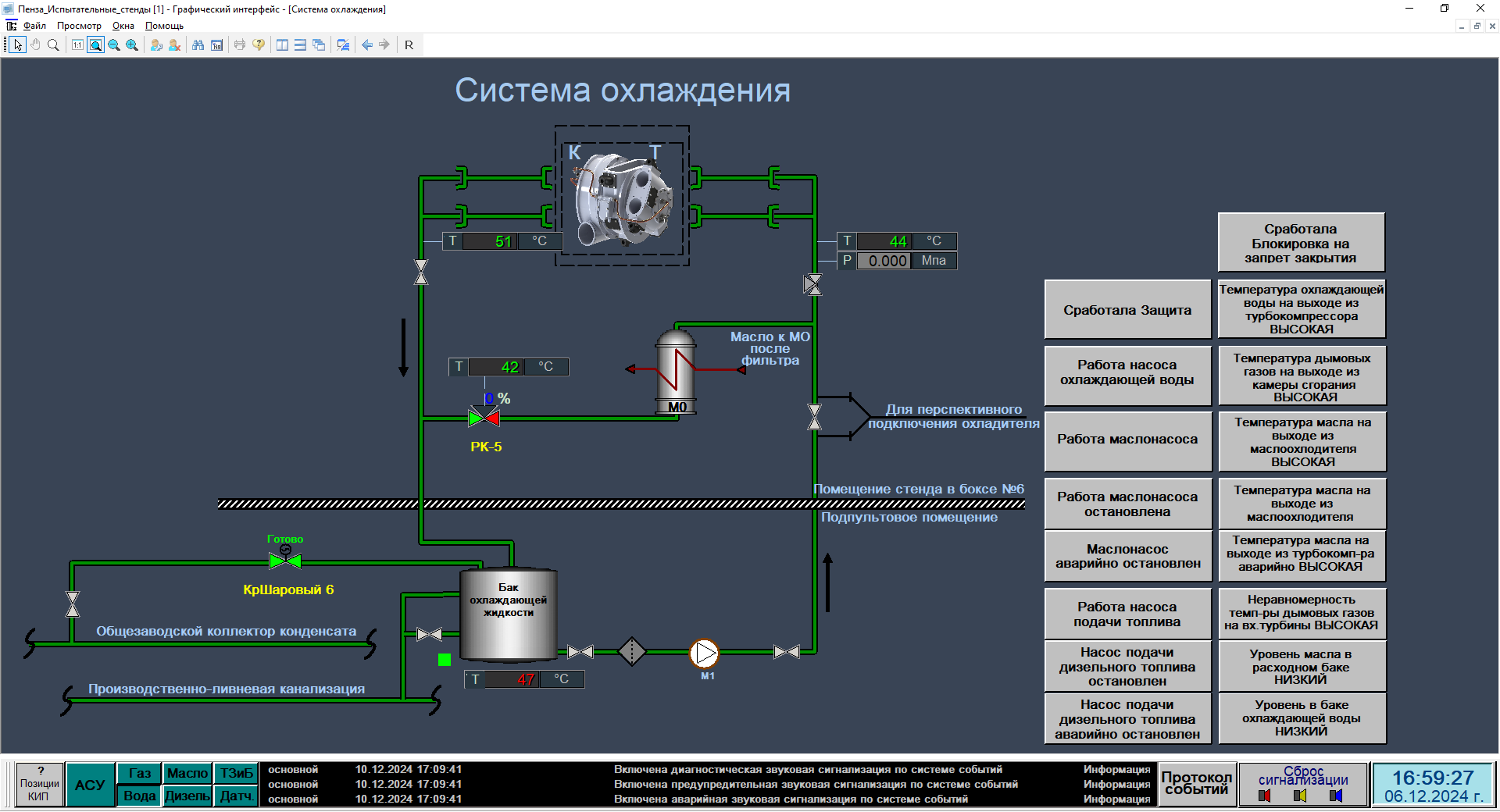1500x812 pixels.
Task: Set zoom to 1:1 scale
Action: click(78, 45)
